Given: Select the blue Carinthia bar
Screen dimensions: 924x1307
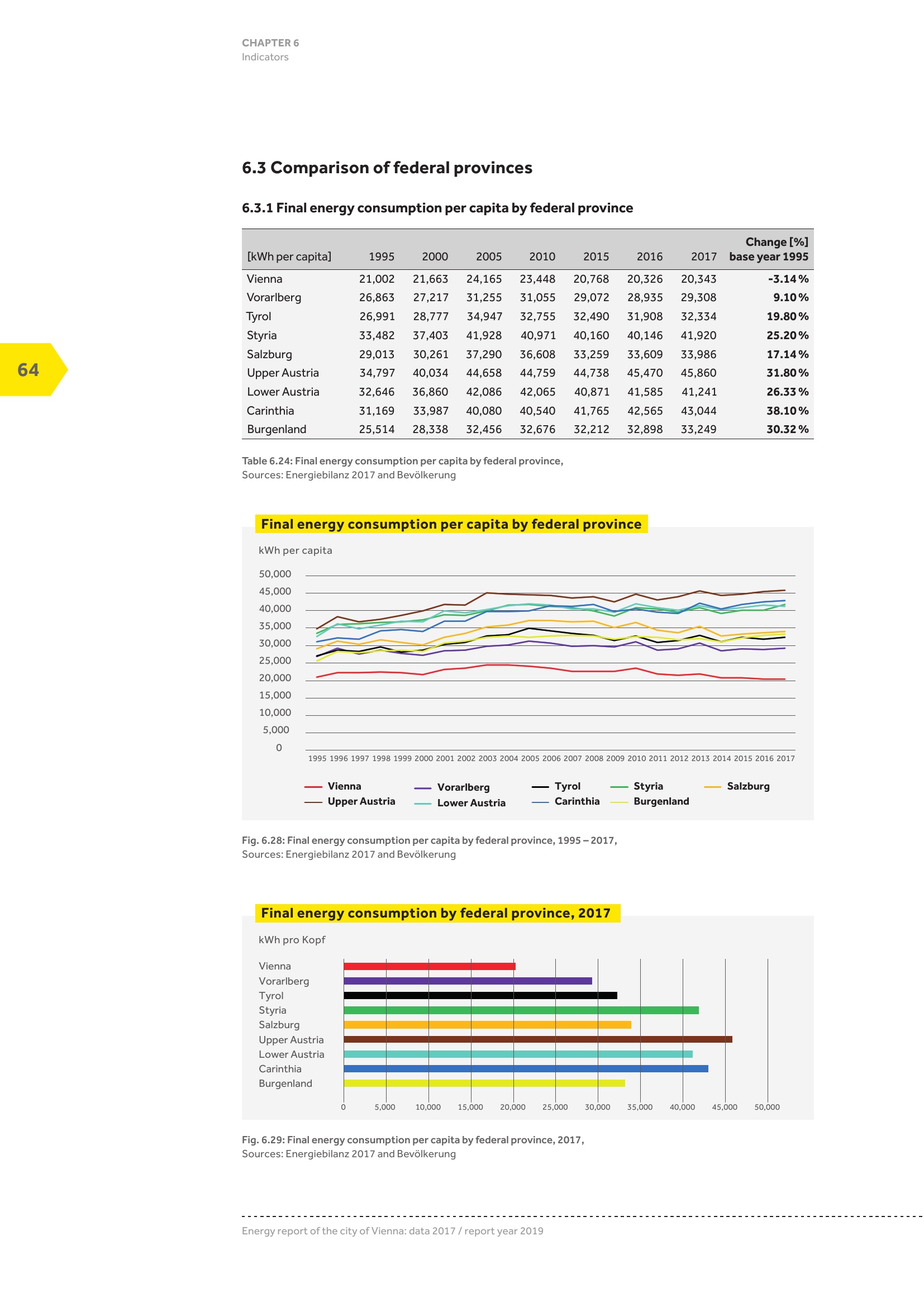Looking at the screenshot, I should (526, 1069).
